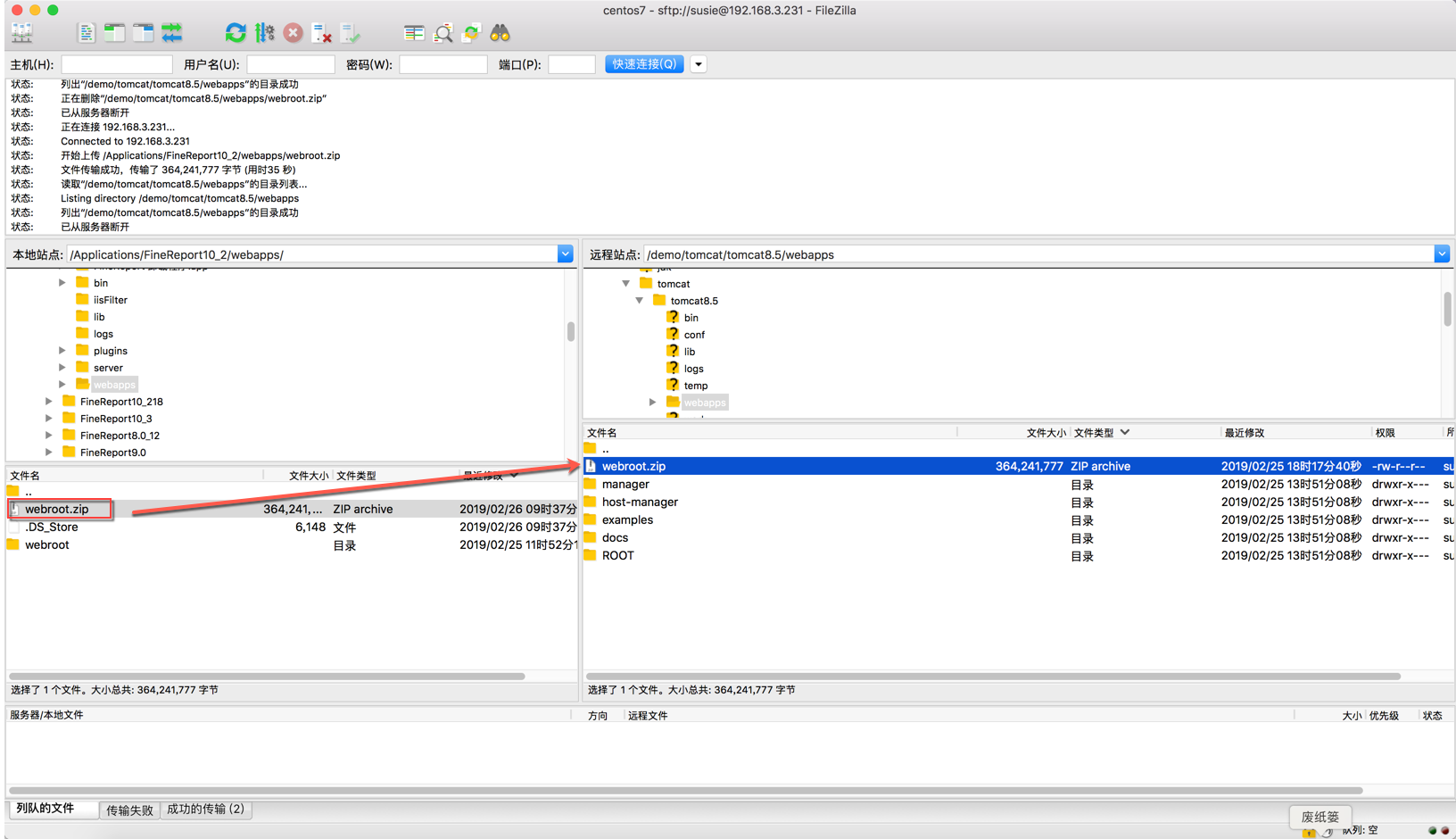This screenshot has width=1456, height=839.
Task: Select the examples folder
Action: 1019,519
